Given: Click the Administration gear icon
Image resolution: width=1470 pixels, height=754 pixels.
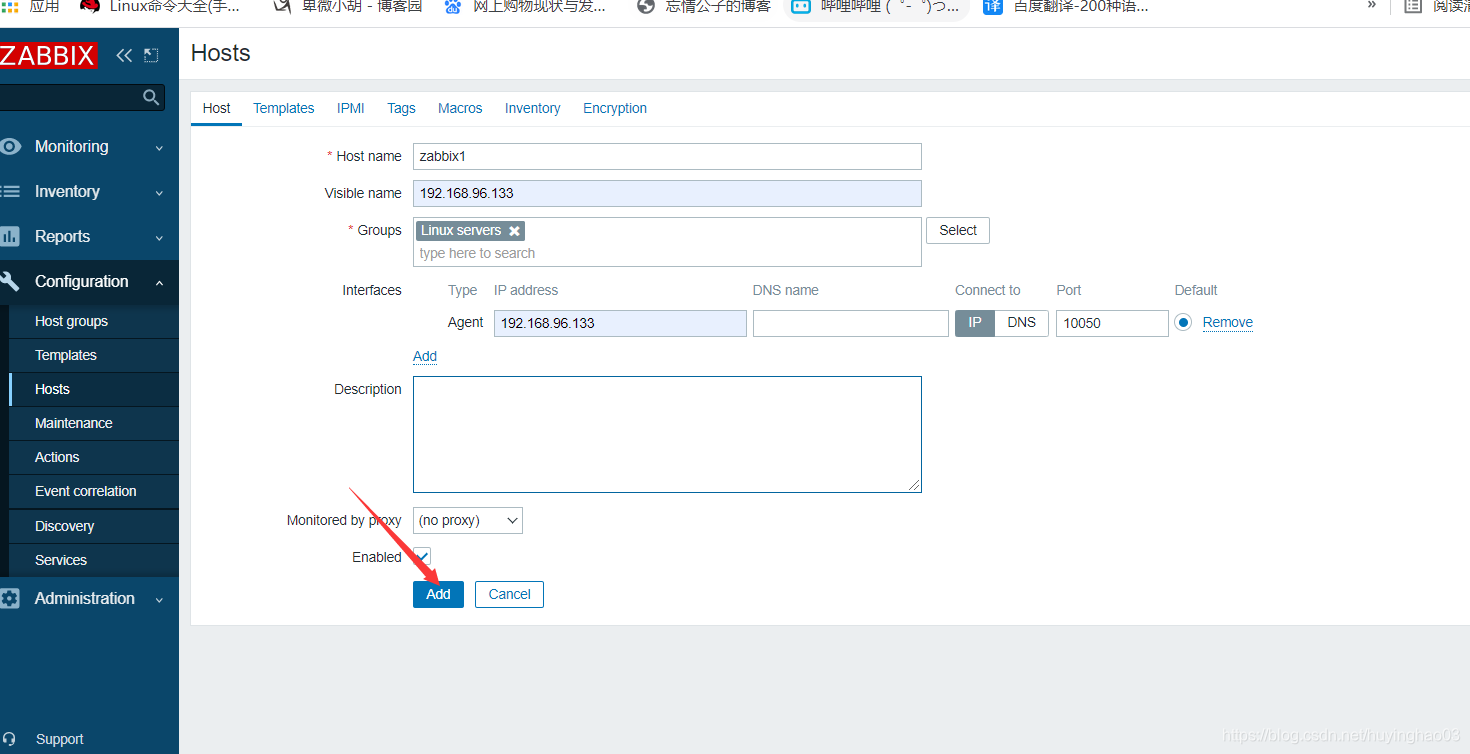Looking at the screenshot, I should (10, 599).
